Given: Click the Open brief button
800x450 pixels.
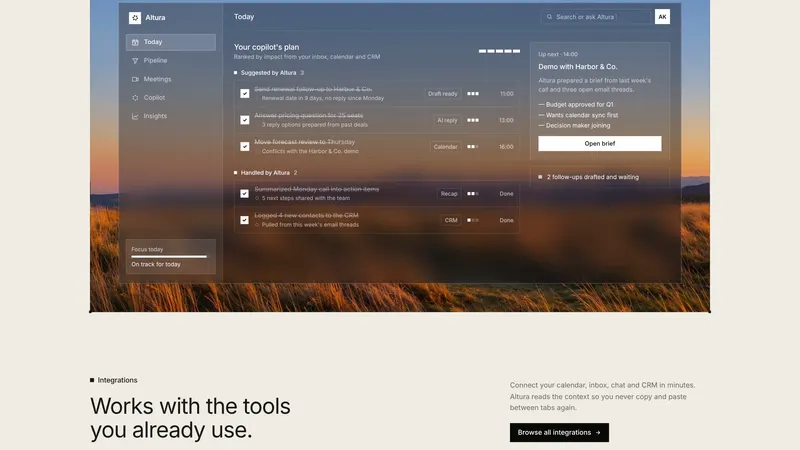Looking at the screenshot, I should coord(599,143).
